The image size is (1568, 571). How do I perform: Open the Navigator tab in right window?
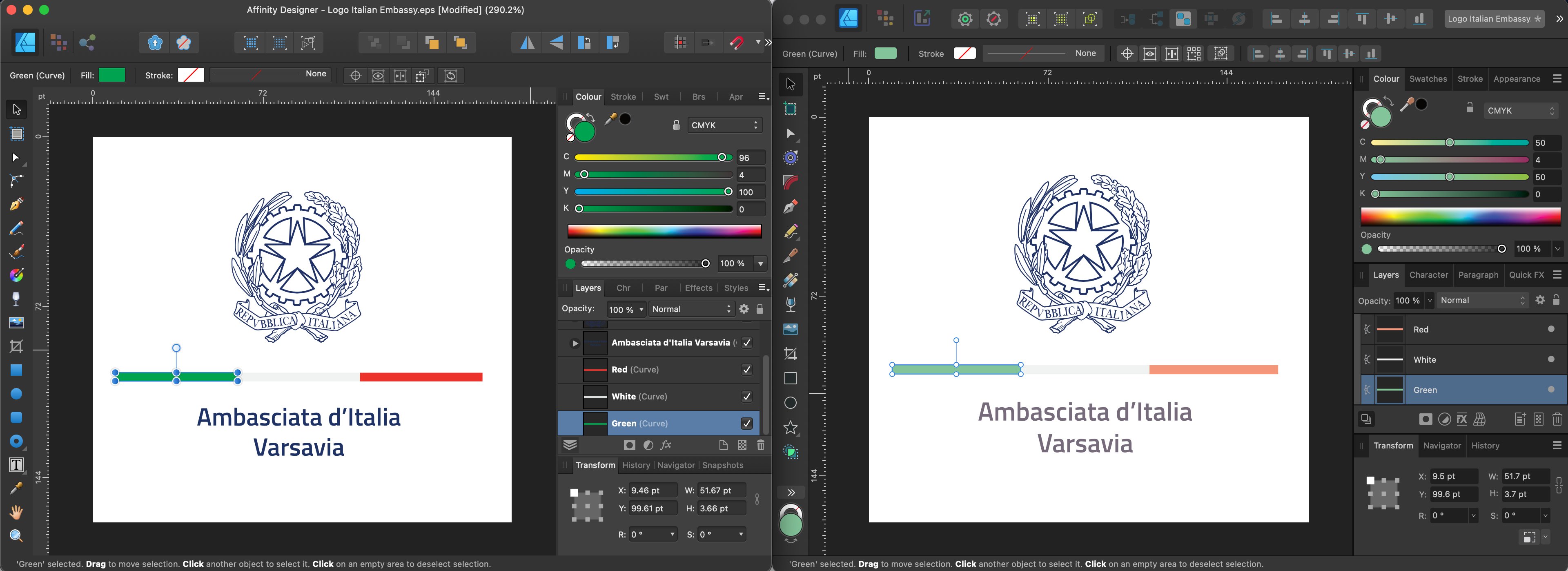pyautogui.click(x=1442, y=446)
